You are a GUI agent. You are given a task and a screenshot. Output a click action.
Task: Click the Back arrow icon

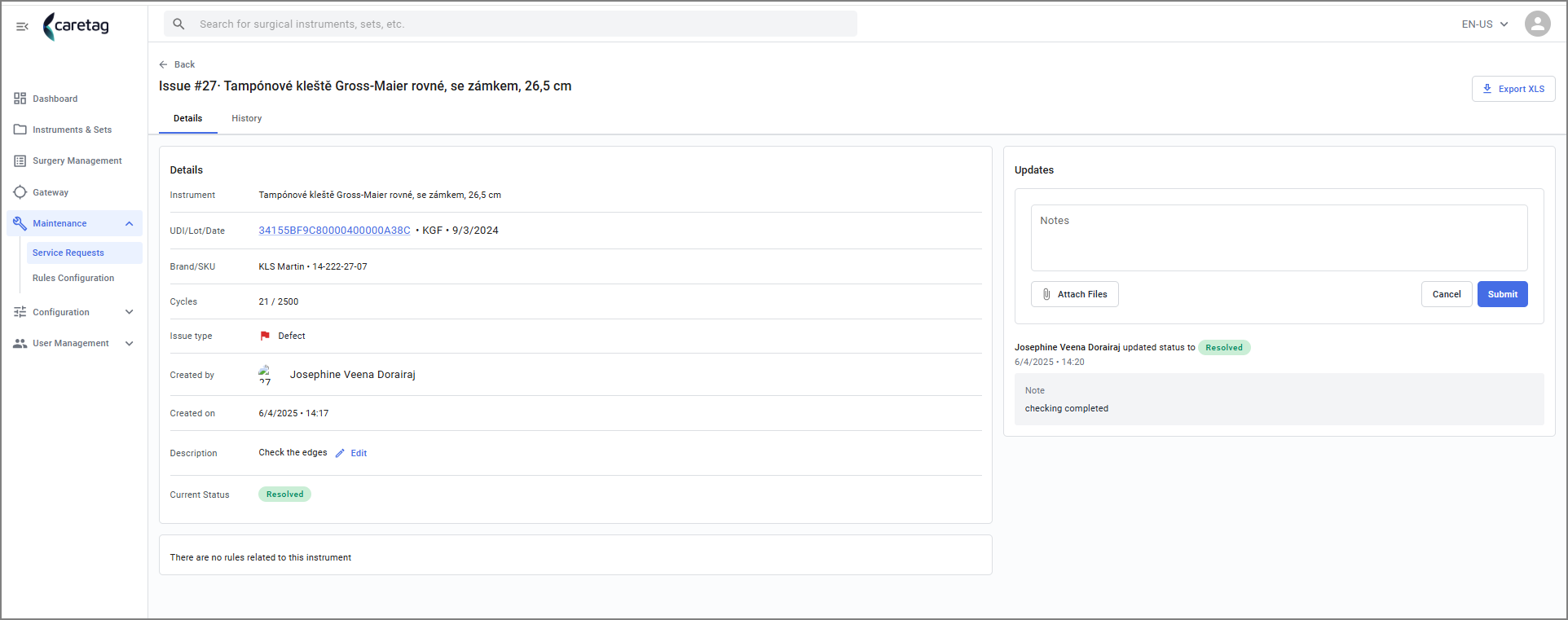(163, 64)
